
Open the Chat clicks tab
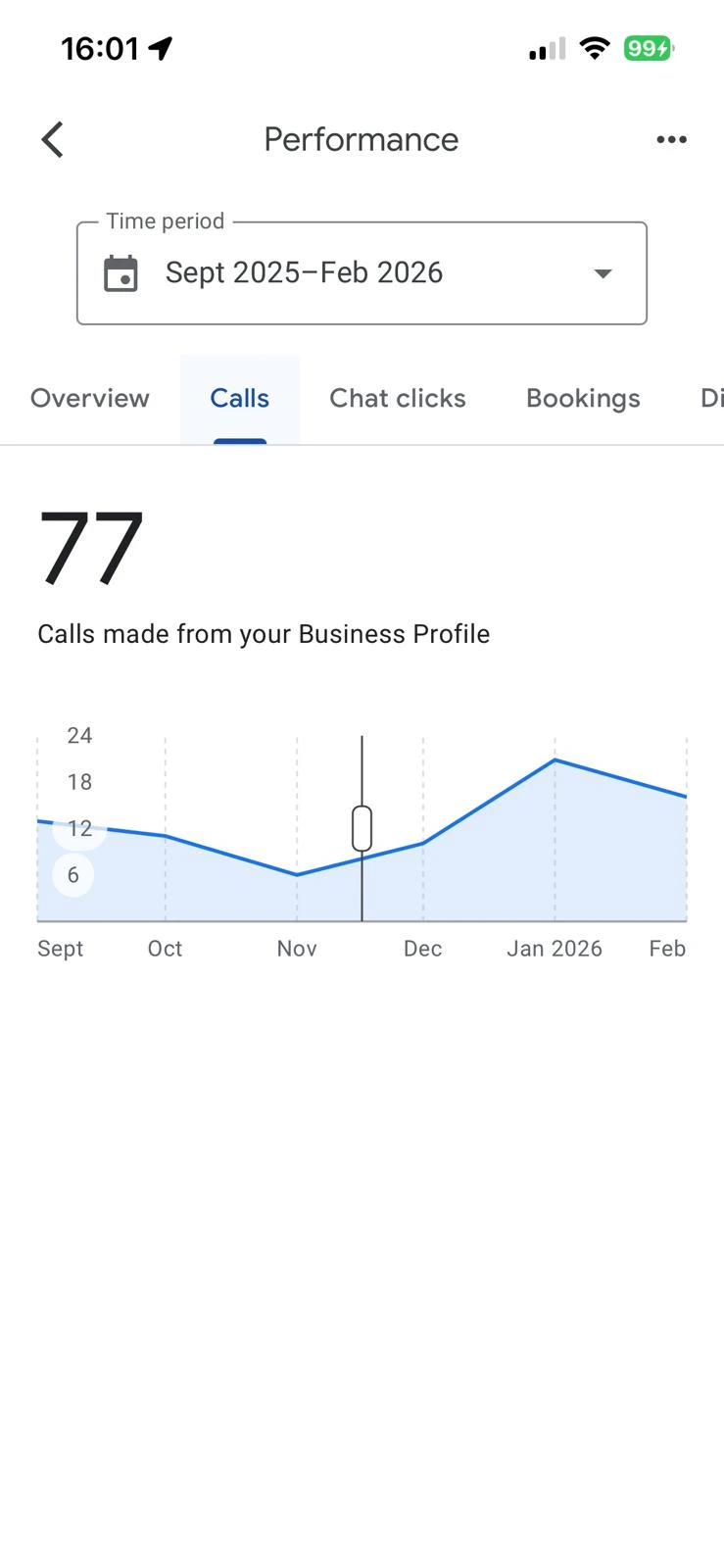[x=398, y=399]
